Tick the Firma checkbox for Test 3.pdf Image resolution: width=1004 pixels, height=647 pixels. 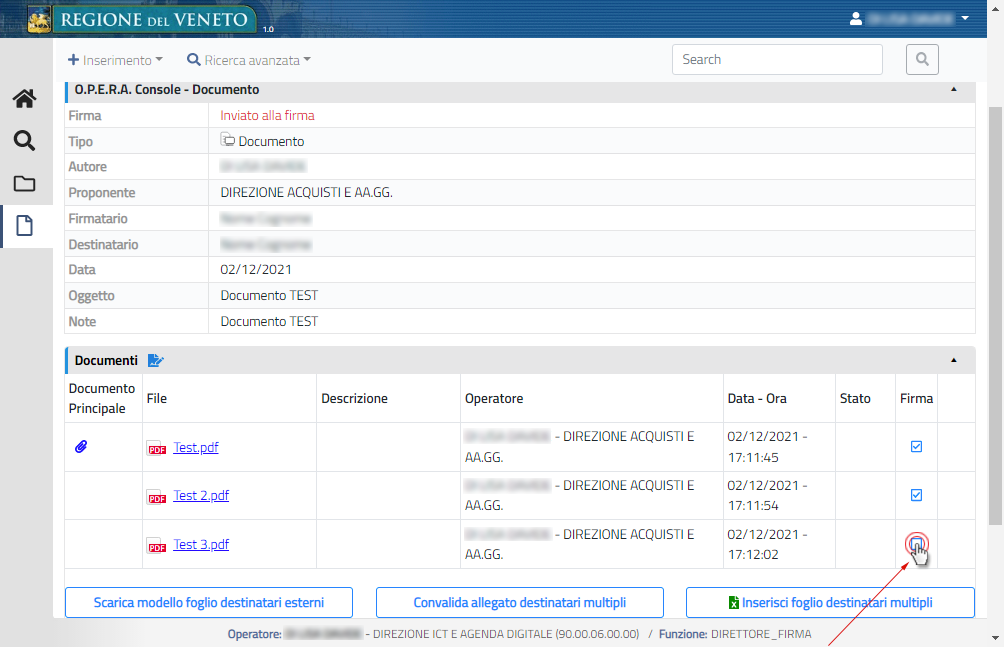coord(916,544)
